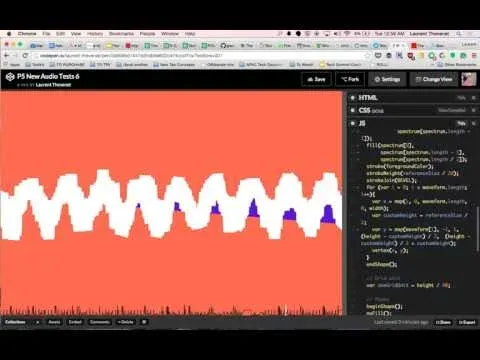Bookmark this page with star icon
The width and height of the screenshot is (480, 360).
pos(368,56)
